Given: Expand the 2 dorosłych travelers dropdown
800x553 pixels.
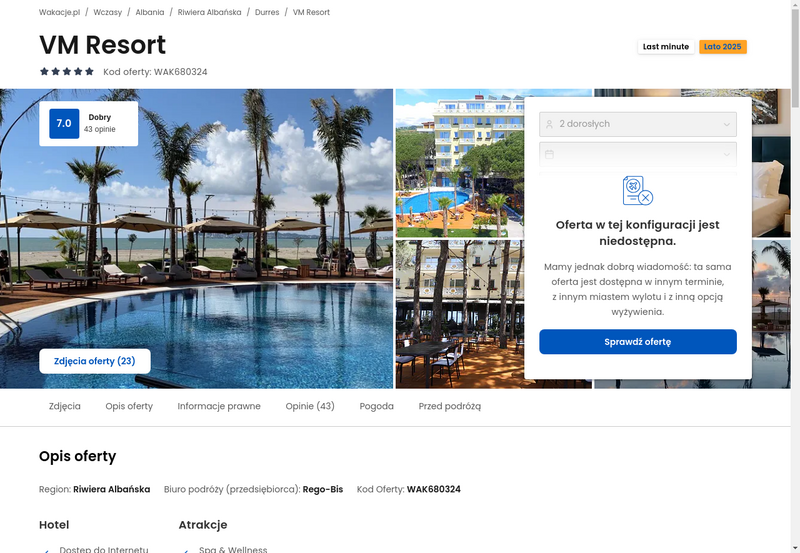Looking at the screenshot, I should click(638, 124).
